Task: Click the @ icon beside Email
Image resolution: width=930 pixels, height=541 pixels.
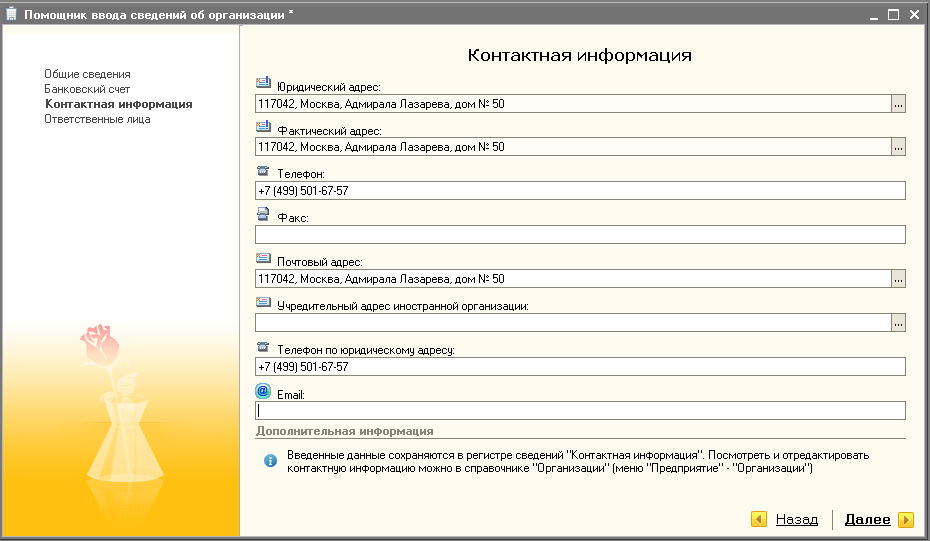Action: (x=263, y=391)
